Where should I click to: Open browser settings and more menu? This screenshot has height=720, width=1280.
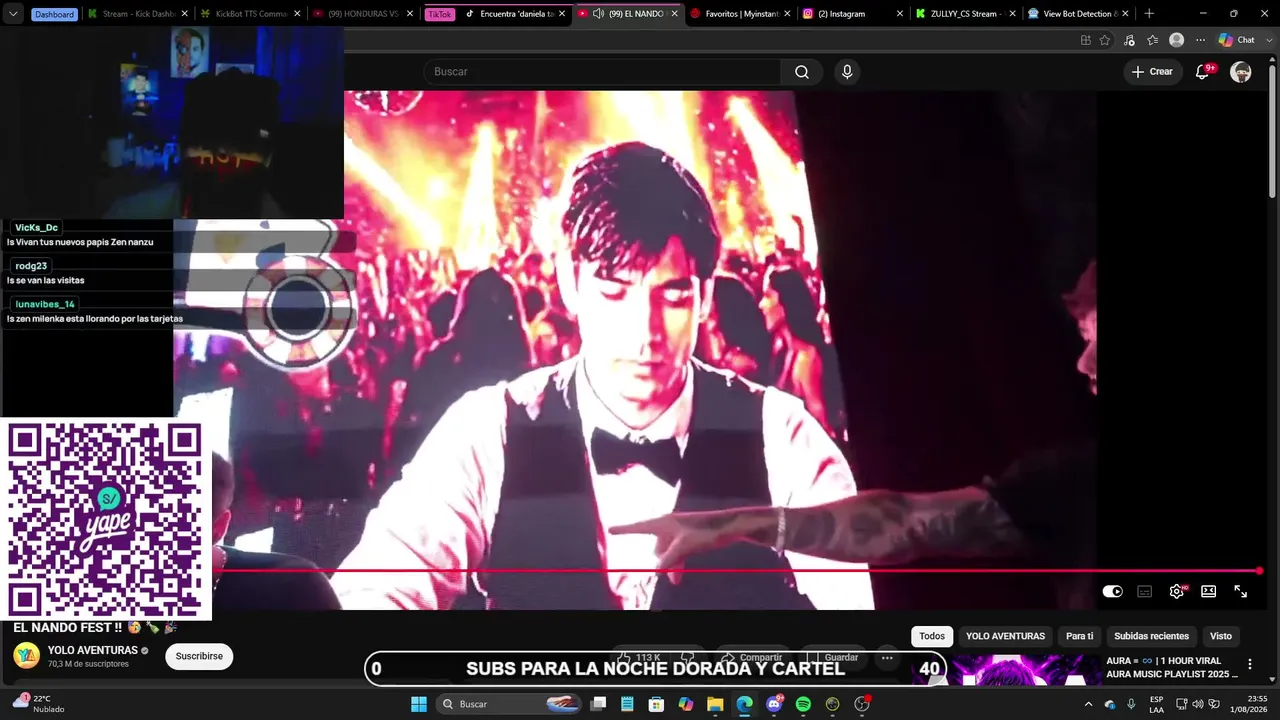[x=1201, y=40]
